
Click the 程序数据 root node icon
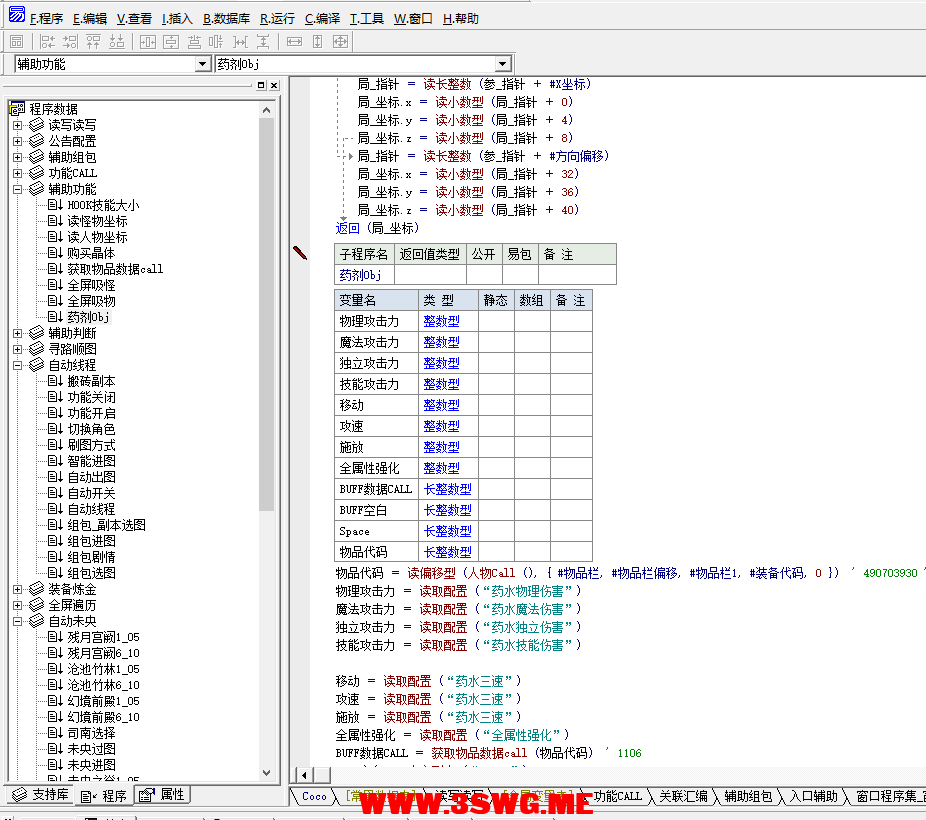click(17, 109)
